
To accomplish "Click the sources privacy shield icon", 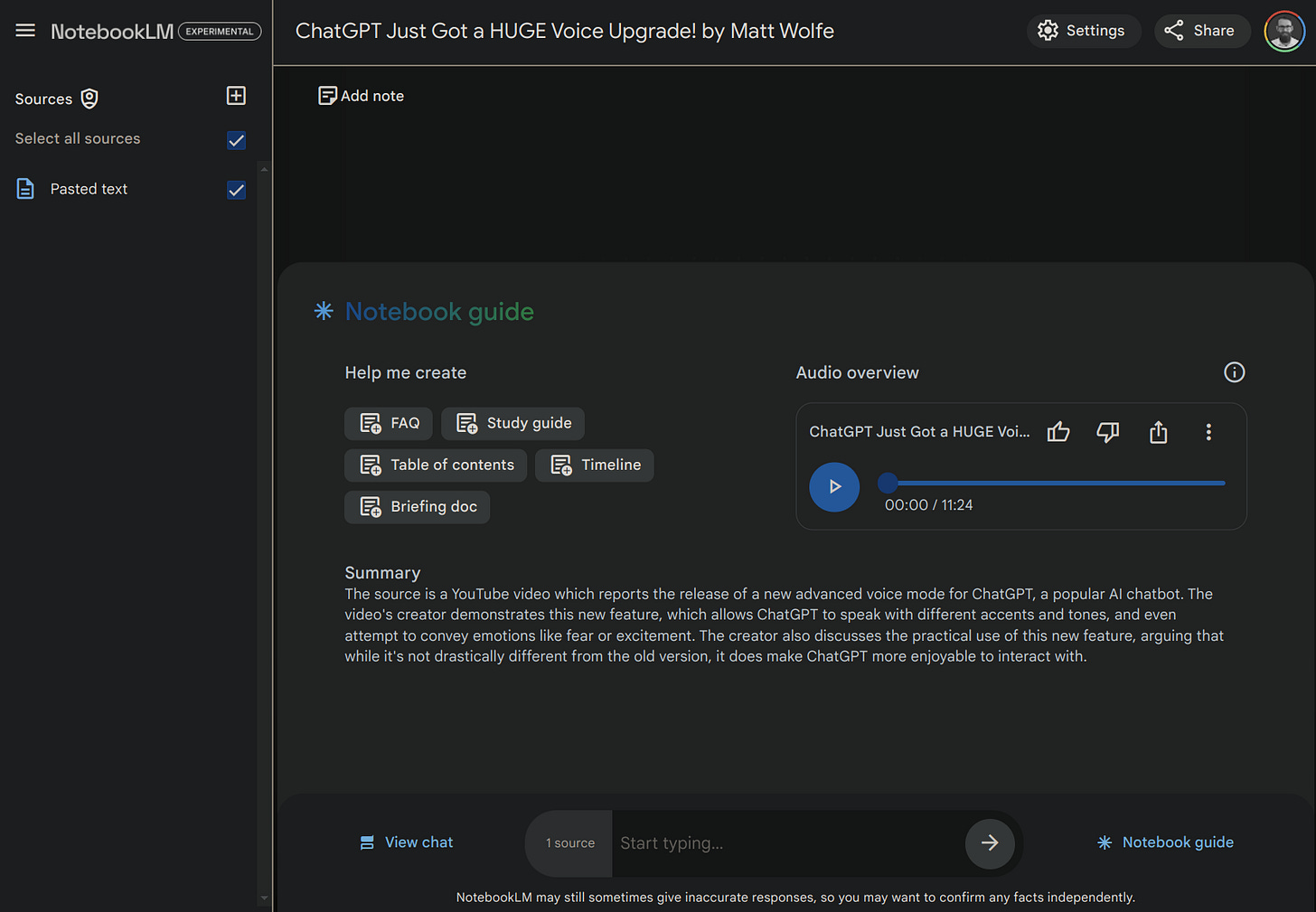I will pos(89,99).
